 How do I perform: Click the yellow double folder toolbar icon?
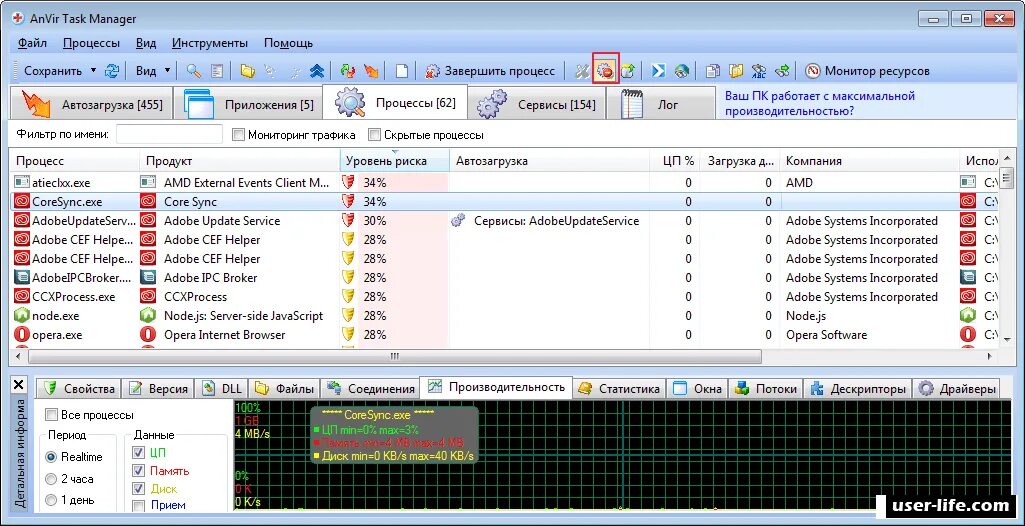point(736,71)
